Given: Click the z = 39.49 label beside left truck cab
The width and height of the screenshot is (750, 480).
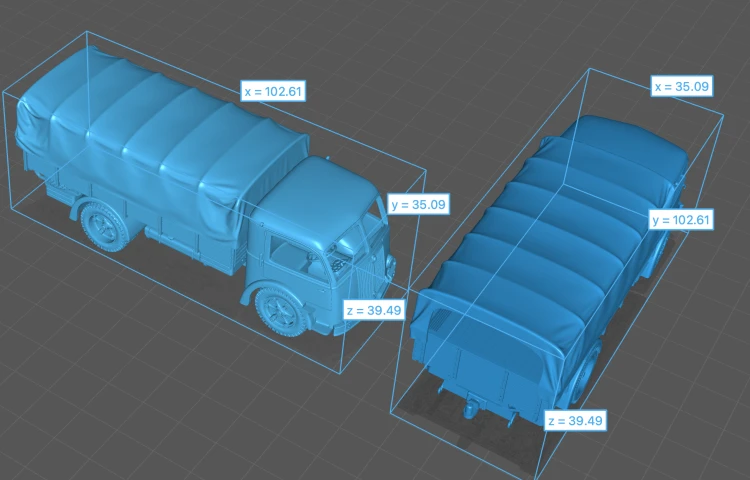Looking at the screenshot, I should [374, 310].
